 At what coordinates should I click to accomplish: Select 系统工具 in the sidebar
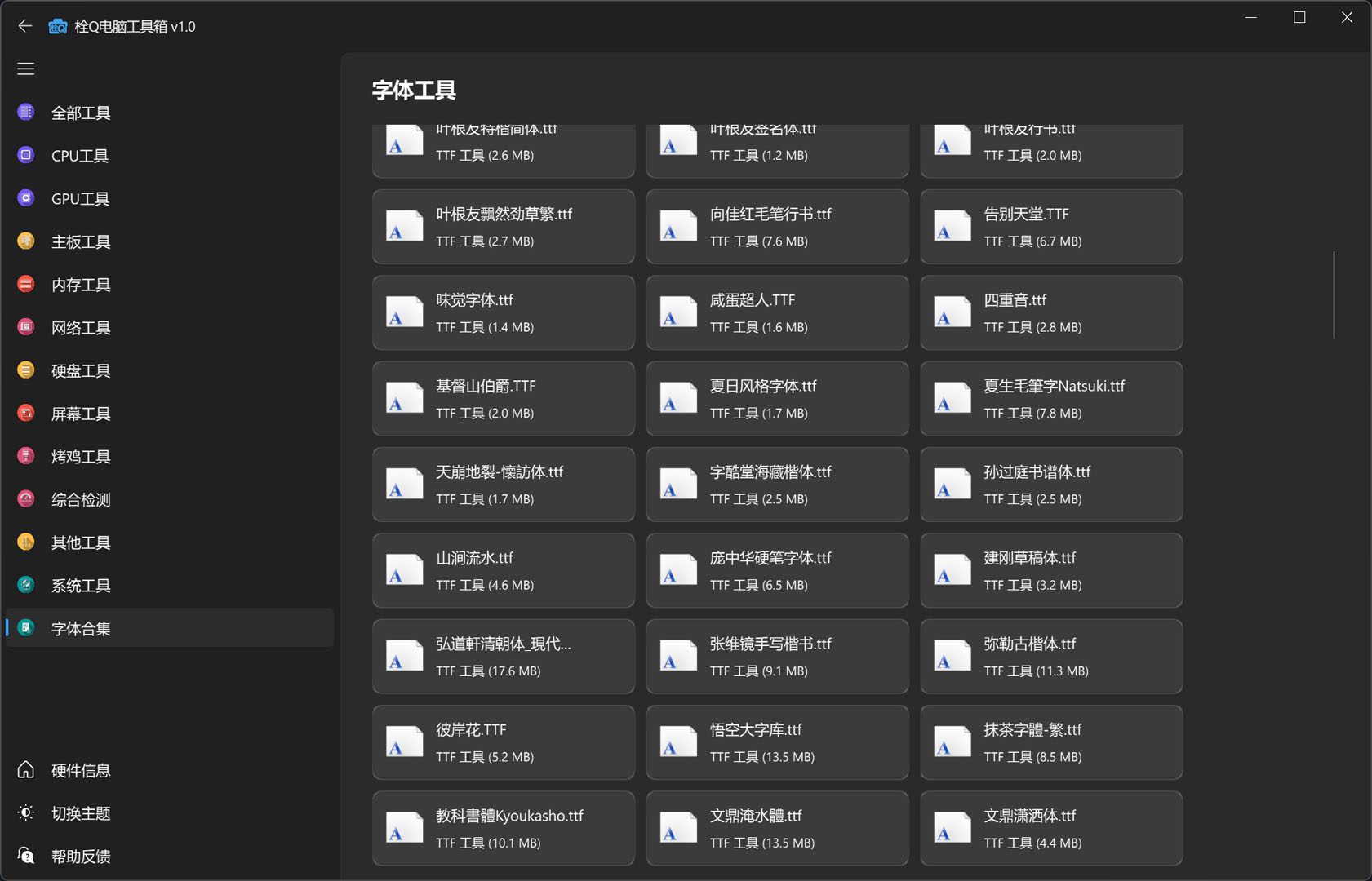pos(80,586)
